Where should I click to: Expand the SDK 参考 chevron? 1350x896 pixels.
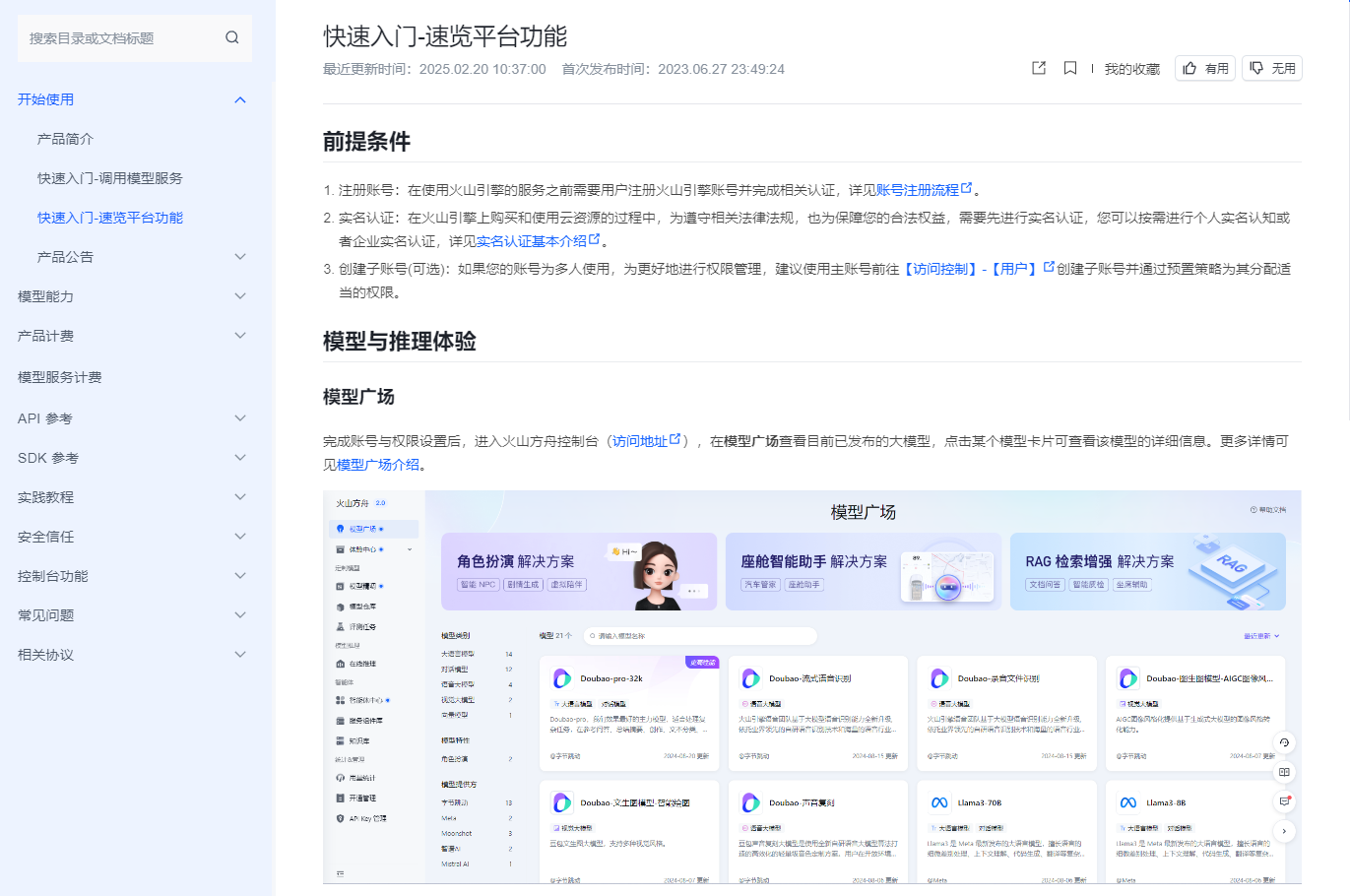240,458
